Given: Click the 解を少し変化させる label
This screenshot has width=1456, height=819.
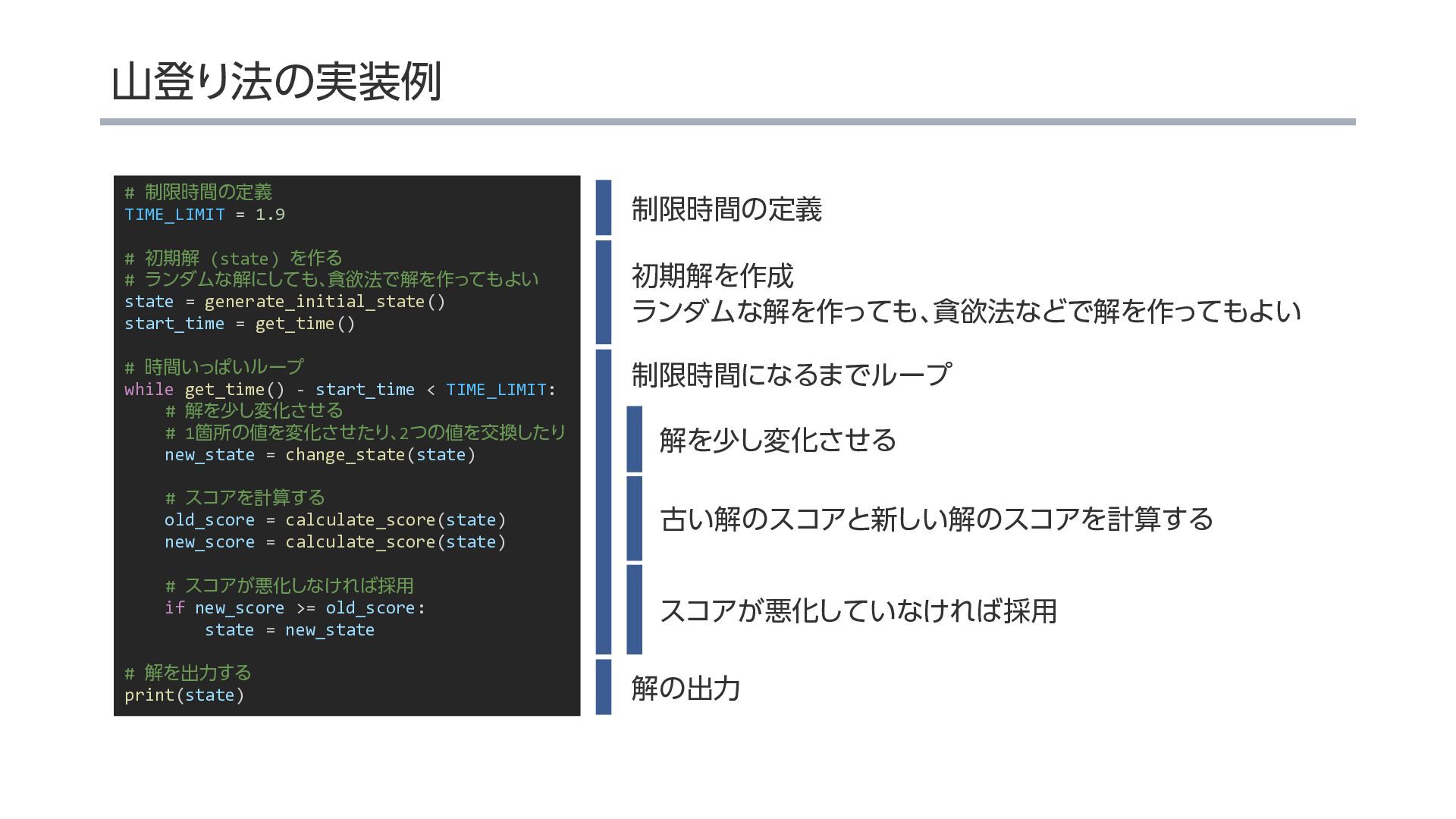Looking at the screenshot, I should 777,440.
